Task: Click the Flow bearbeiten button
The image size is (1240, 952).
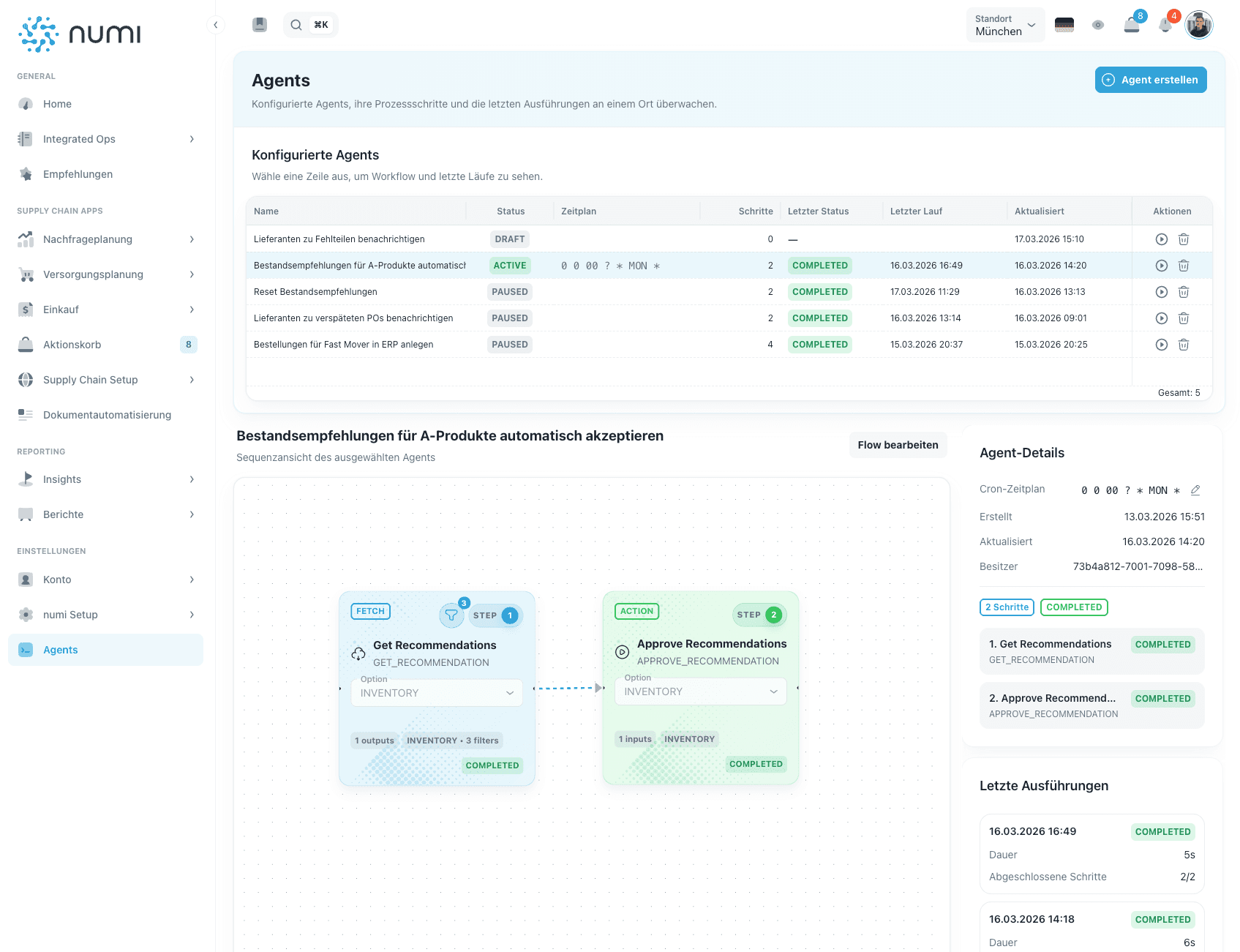Action: click(x=898, y=445)
